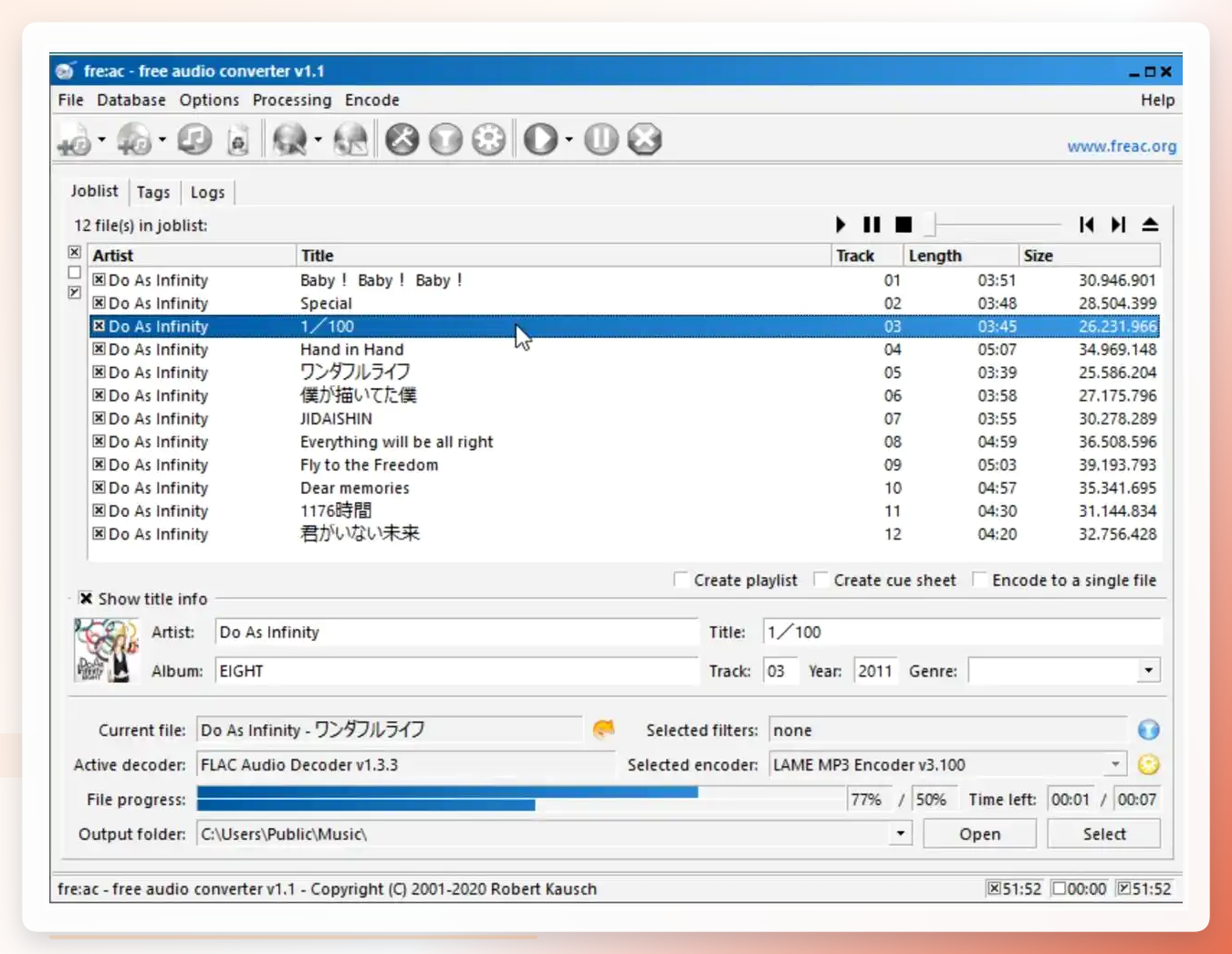Clear the joblist with the trash icon
The width and height of the screenshot is (1232, 954).
tap(238, 140)
